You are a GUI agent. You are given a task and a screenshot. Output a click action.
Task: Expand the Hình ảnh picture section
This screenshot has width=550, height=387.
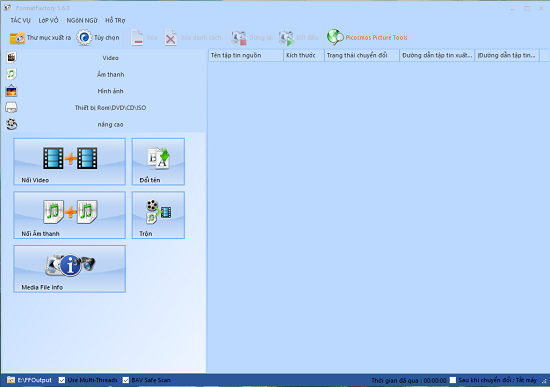(105, 91)
